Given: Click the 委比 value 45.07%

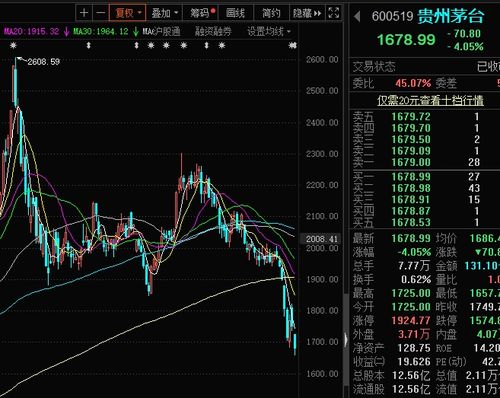Looking at the screenshot, I should 413,83.
